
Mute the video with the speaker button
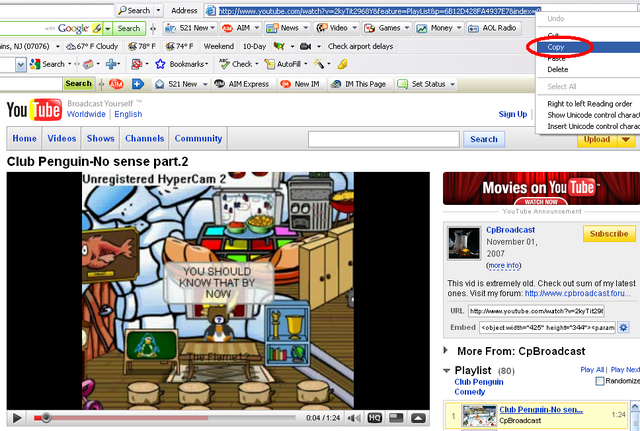coord(353,418)
